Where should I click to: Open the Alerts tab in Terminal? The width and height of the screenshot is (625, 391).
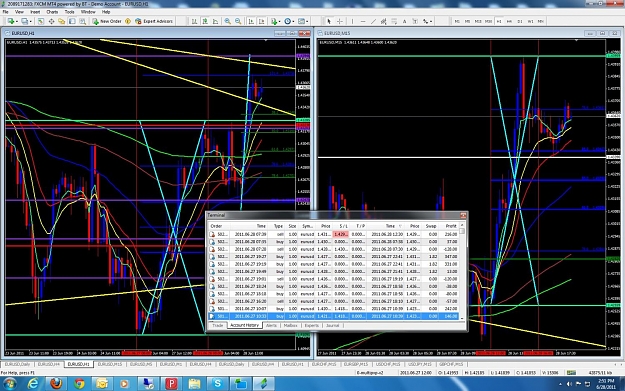tap(271, 326)
